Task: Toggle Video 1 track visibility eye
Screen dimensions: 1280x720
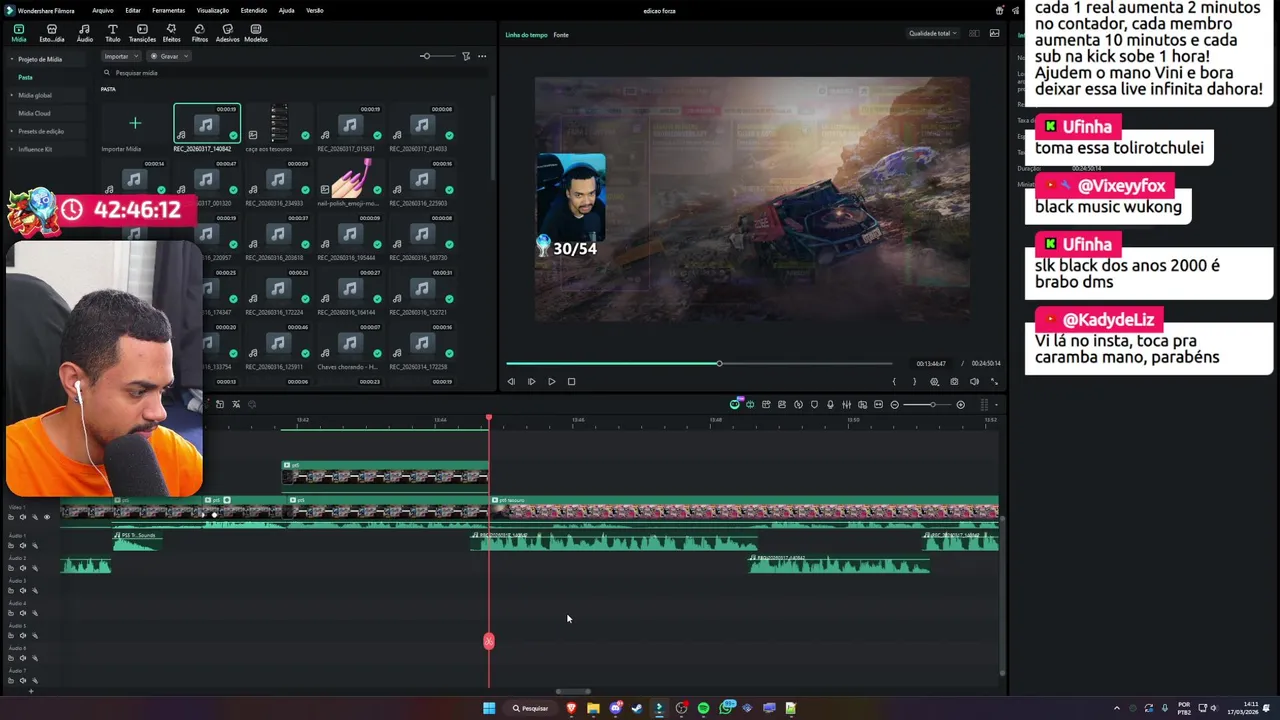Action: 46,517
